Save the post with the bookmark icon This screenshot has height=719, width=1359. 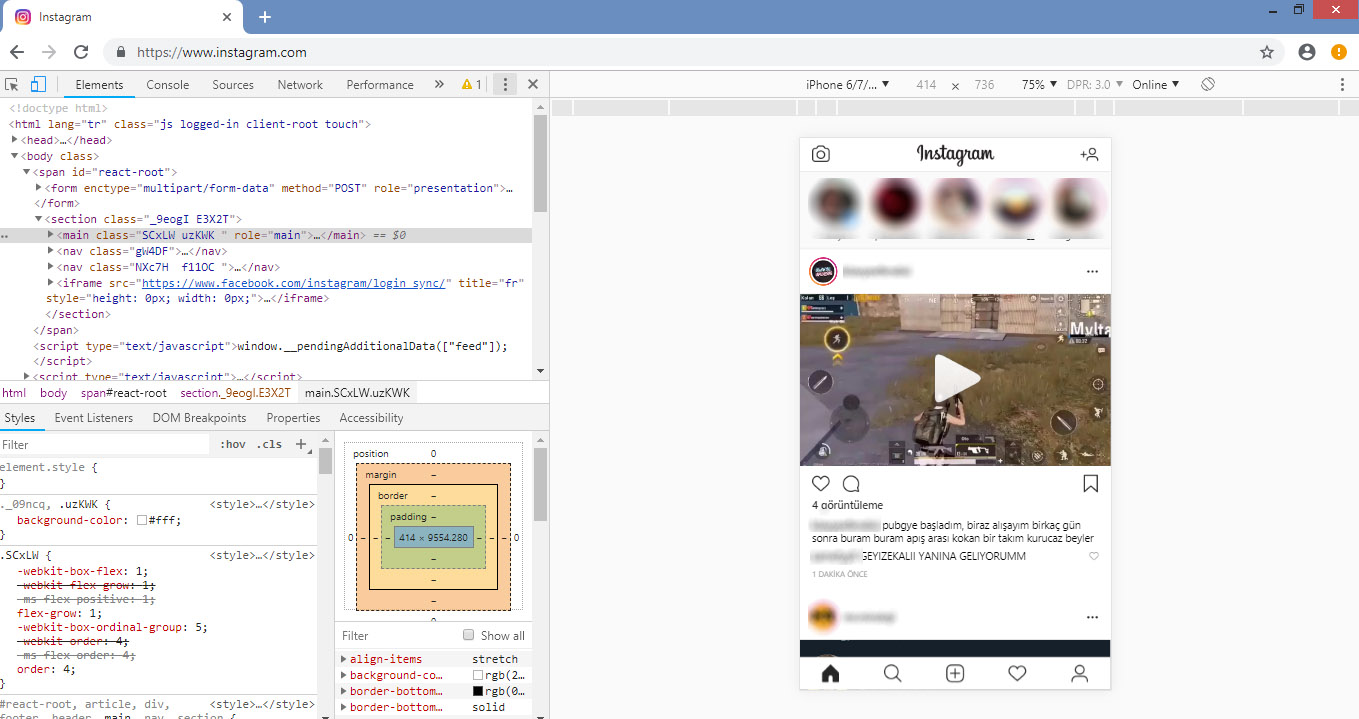[x=1091, y=484]
